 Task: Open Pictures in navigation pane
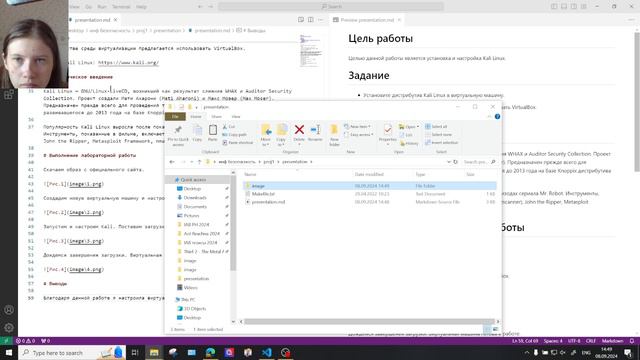tap(191, 216)
